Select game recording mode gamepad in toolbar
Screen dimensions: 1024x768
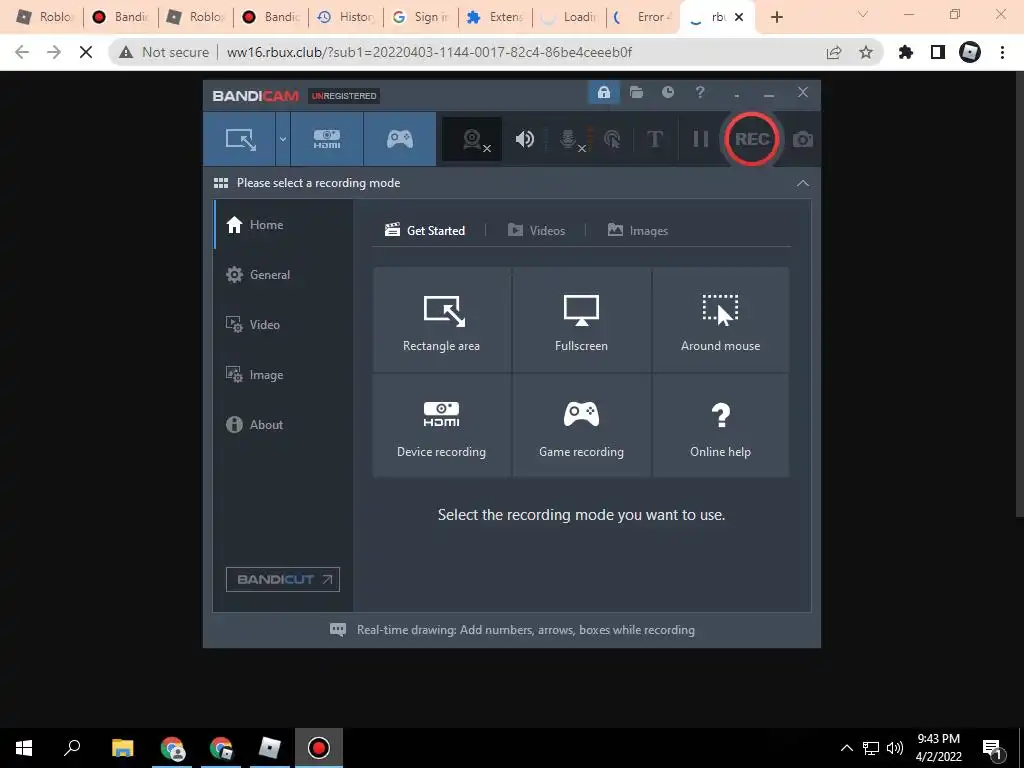click(x=400, y=139)
